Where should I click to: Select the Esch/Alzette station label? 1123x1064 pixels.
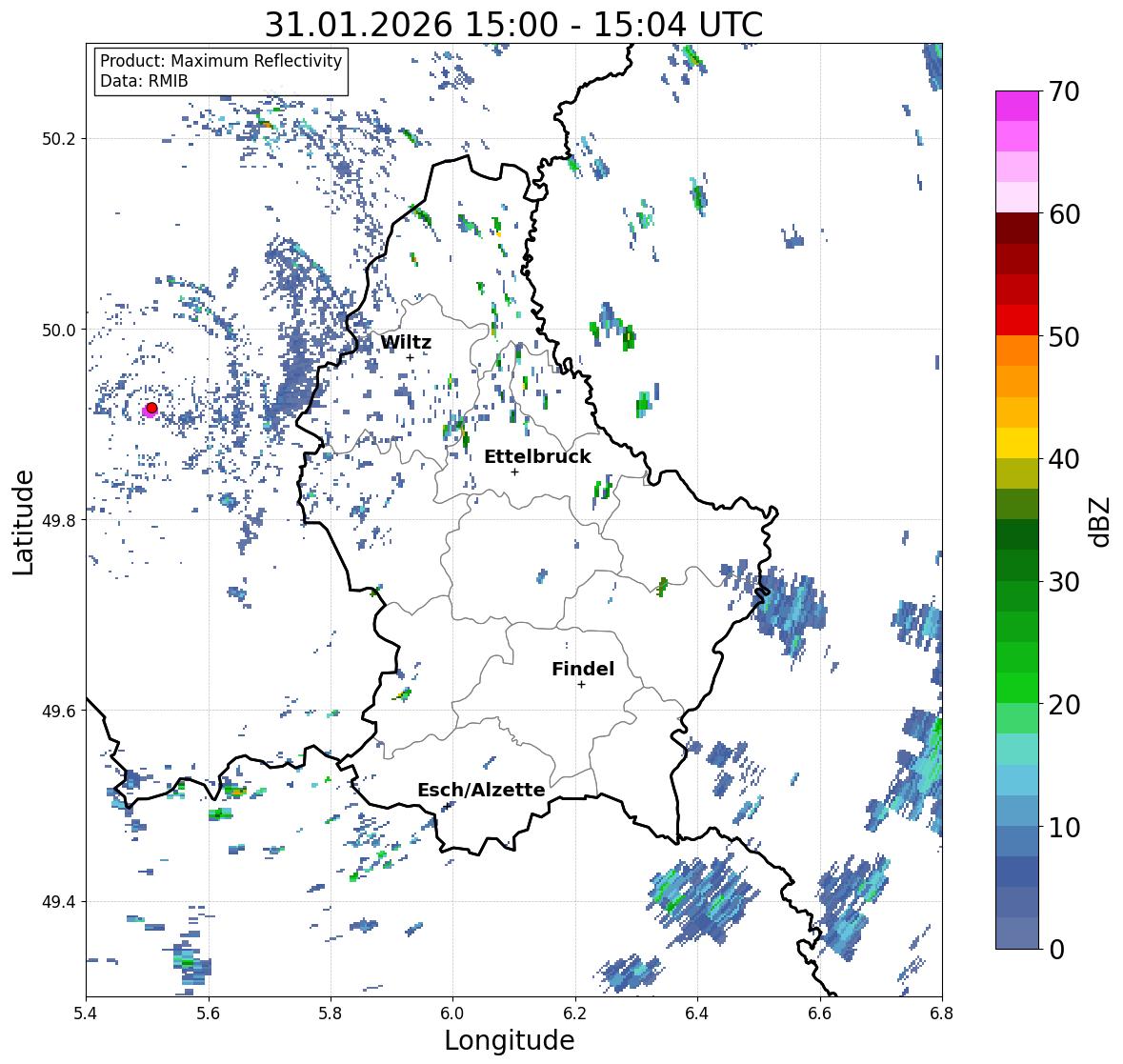pyautogui.click(x=481, y=790)
